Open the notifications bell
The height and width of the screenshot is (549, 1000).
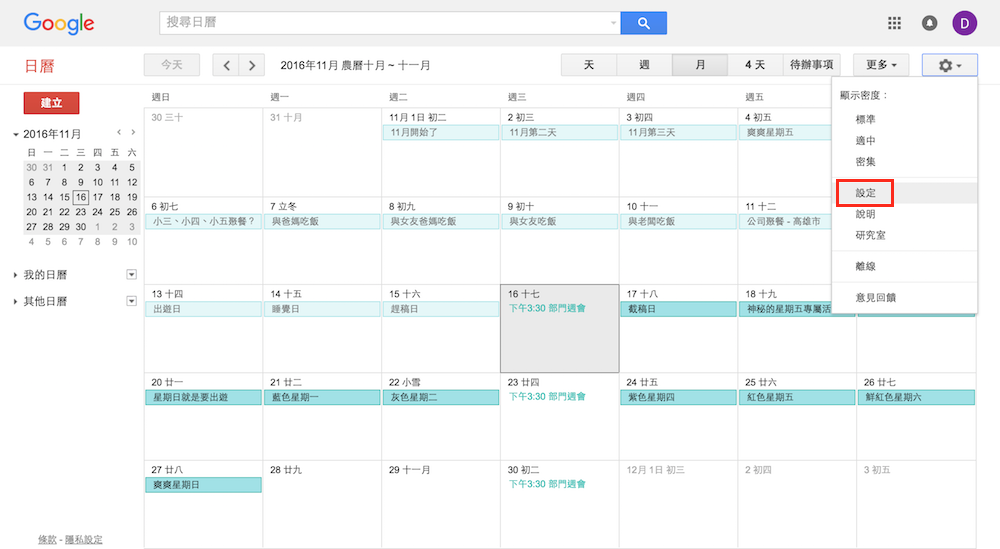[929, 23]
